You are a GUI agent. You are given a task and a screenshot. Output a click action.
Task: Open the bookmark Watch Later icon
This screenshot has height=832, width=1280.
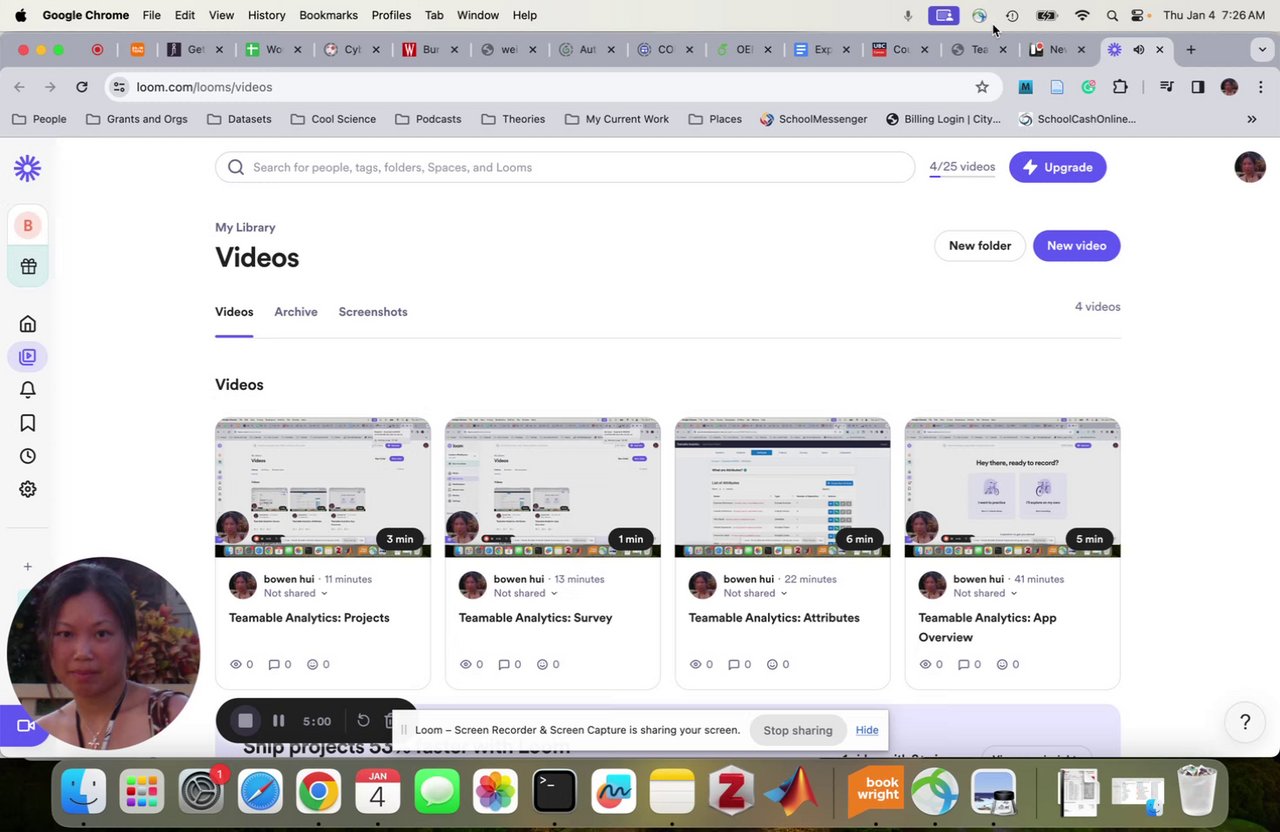coord(28,423)
